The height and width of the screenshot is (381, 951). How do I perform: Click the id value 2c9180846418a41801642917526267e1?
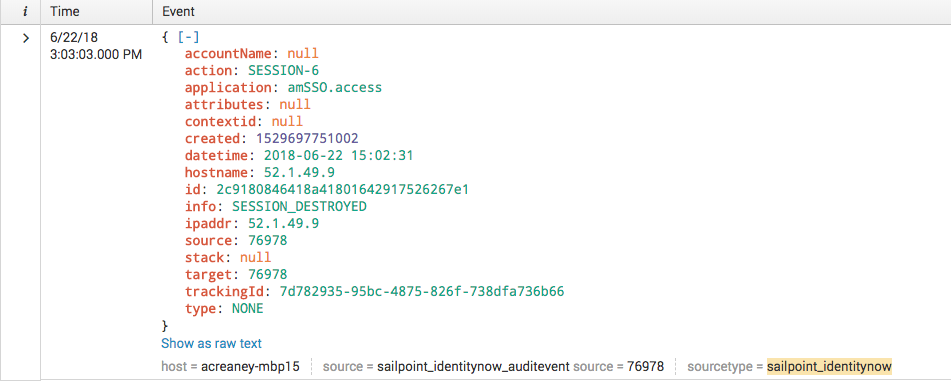tap(343, 190)
